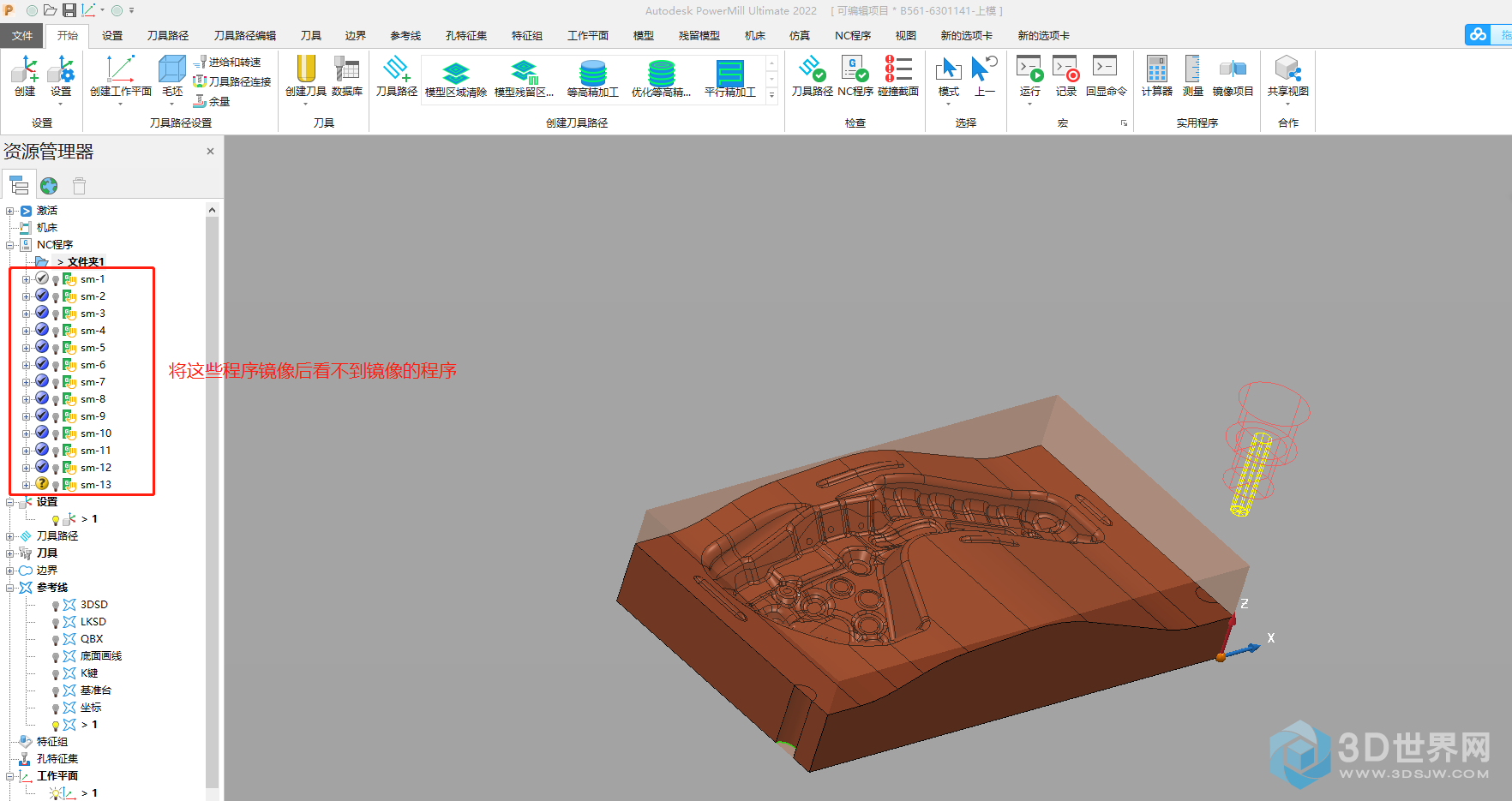This screenshot has width=1512, height=801.
Task: Open the 文件 file menu
Action: click(22, 35)
